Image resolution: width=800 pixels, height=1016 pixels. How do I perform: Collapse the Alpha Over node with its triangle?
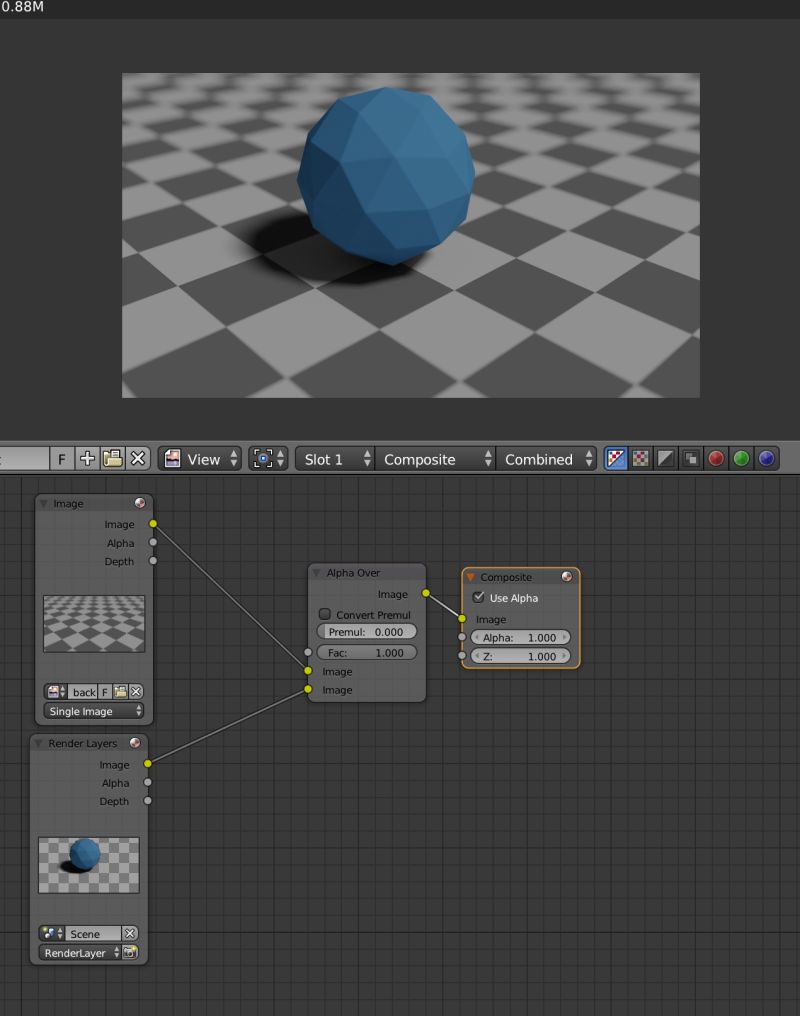coord(315,574)
